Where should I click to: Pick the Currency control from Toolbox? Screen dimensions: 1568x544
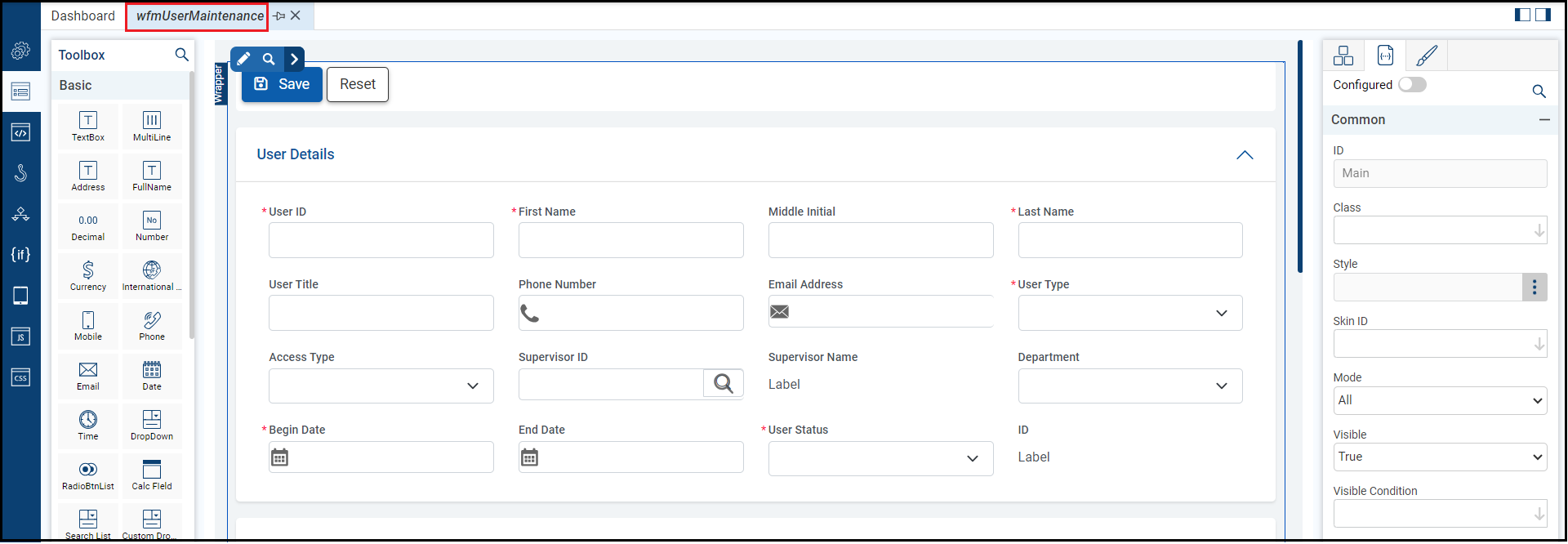pyautogui.click(x=88, y=275)
